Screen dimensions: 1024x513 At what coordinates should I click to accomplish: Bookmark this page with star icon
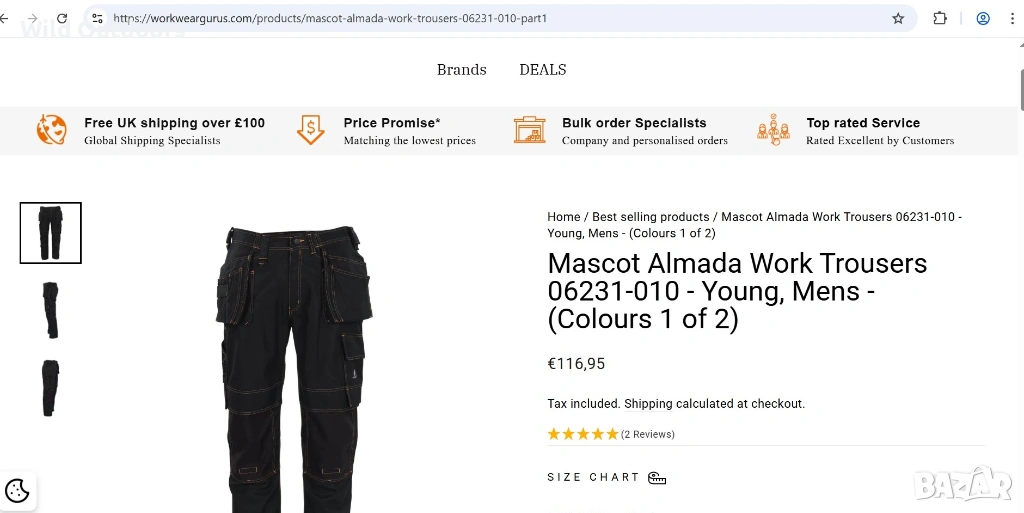898,19
